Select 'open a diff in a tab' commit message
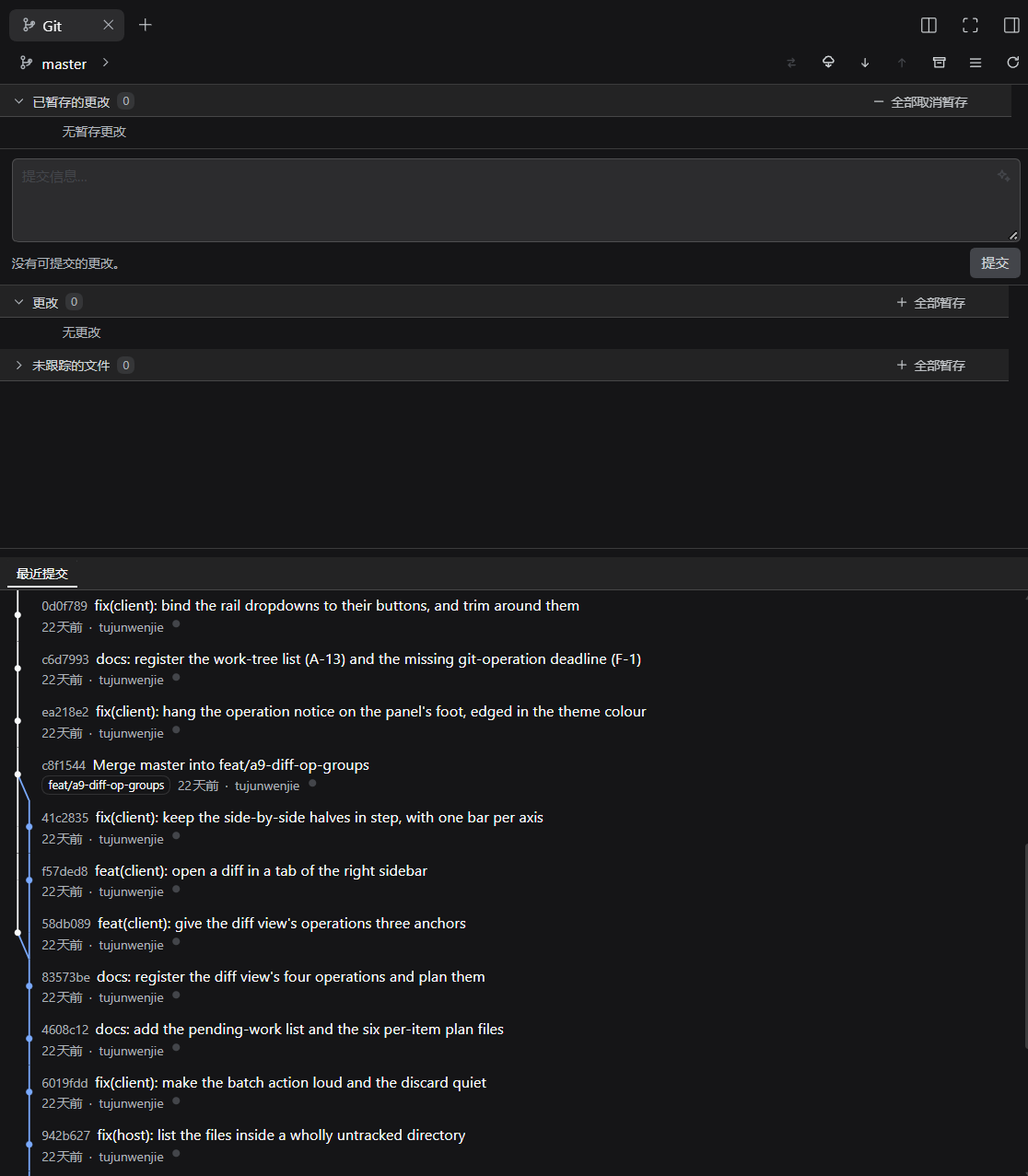 click(x=261, y=871)
